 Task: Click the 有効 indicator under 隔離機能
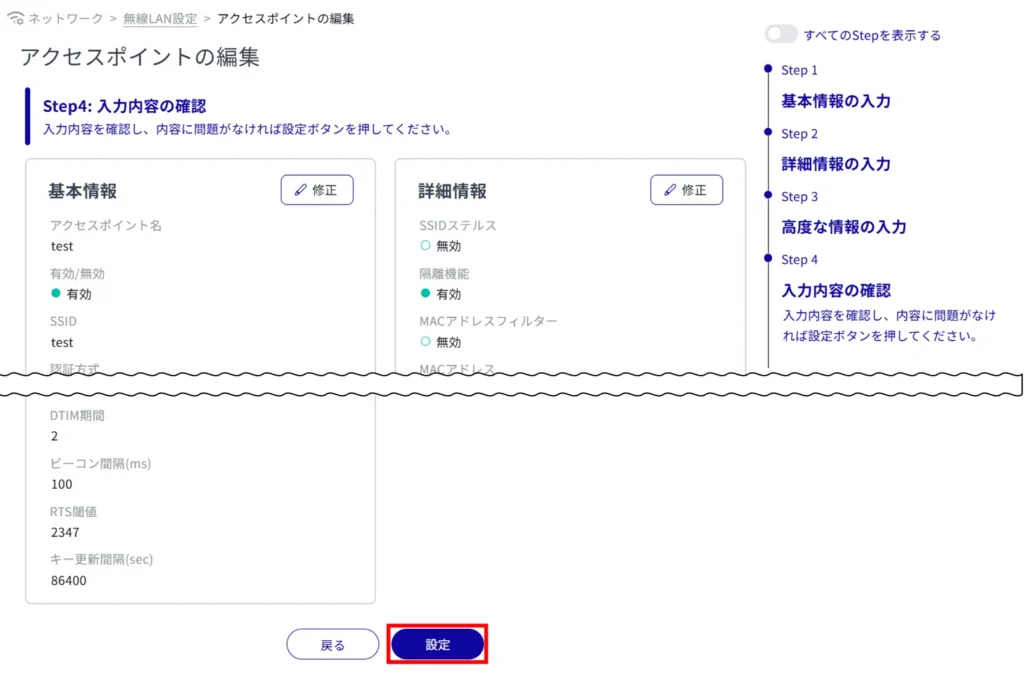425,294
